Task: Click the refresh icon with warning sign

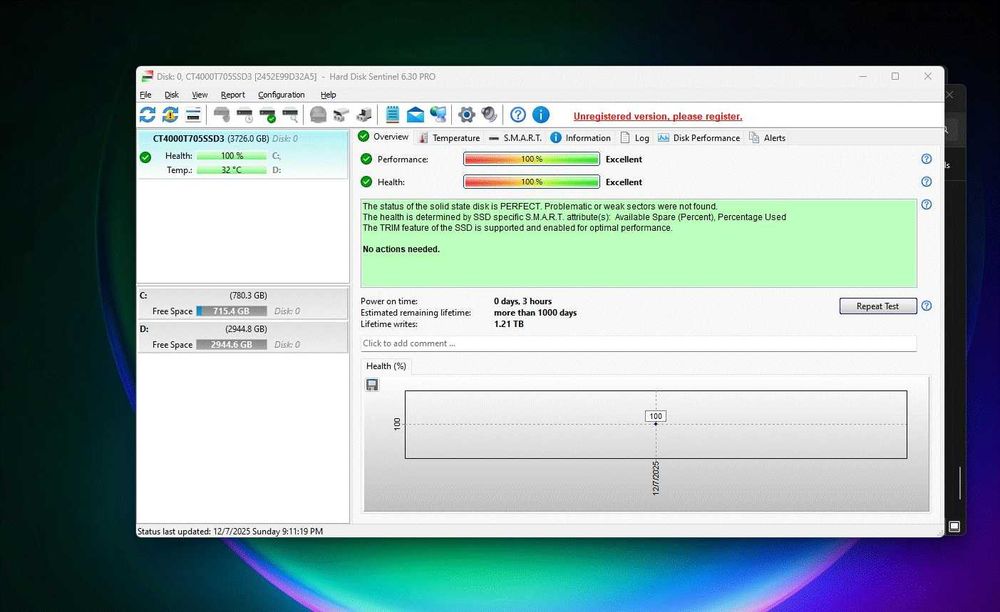Action: coord(170,115)
